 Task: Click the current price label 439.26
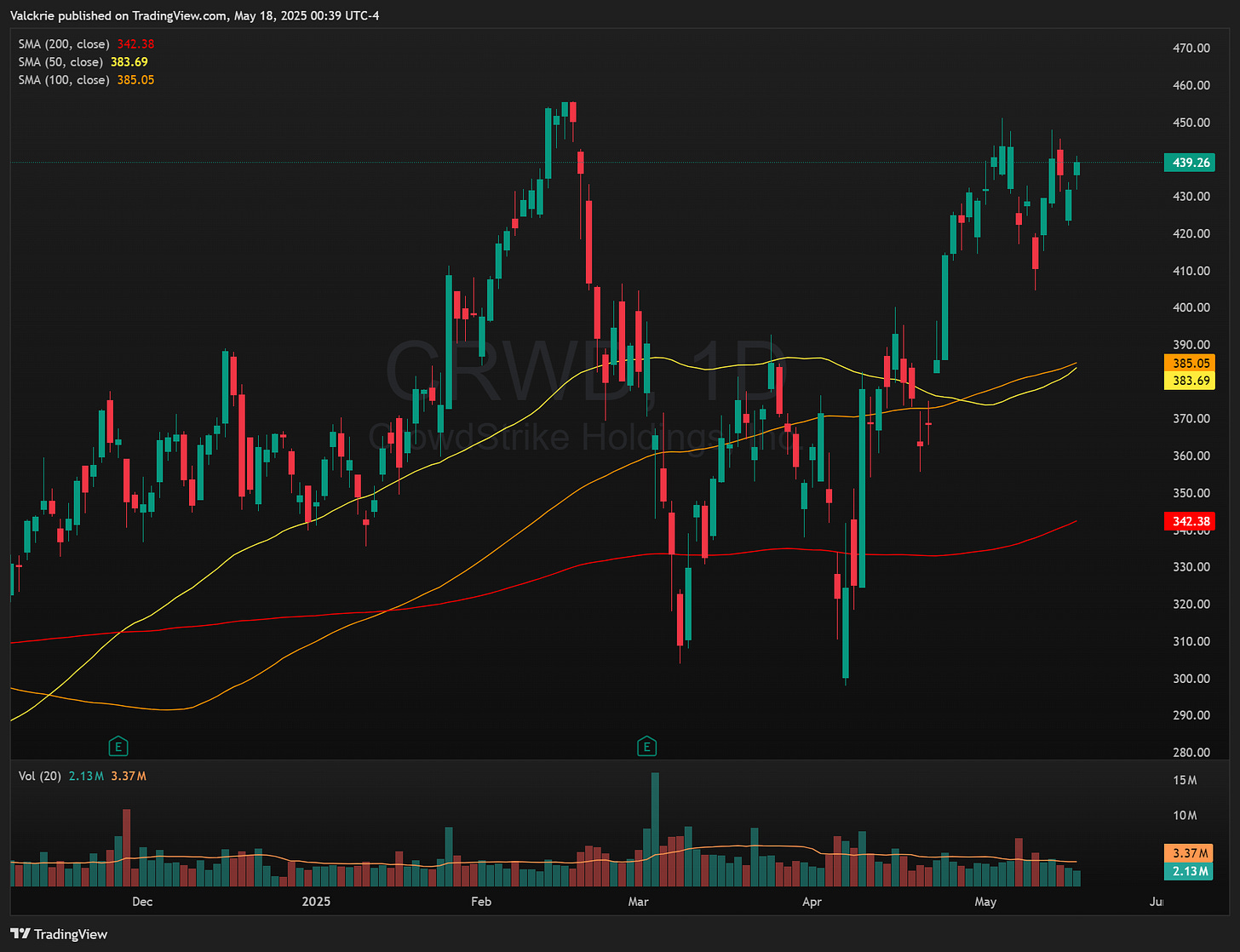(x=1190, y=163)
